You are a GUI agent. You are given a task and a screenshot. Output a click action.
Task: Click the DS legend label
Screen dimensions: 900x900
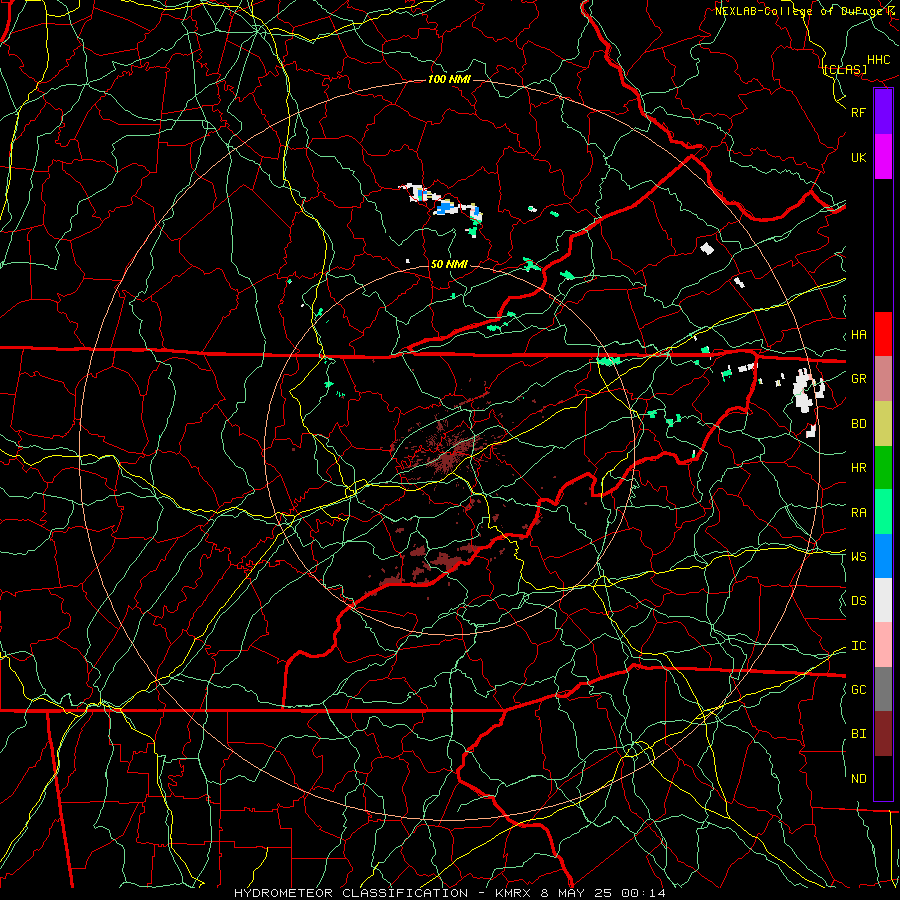(x=859, y=601)
